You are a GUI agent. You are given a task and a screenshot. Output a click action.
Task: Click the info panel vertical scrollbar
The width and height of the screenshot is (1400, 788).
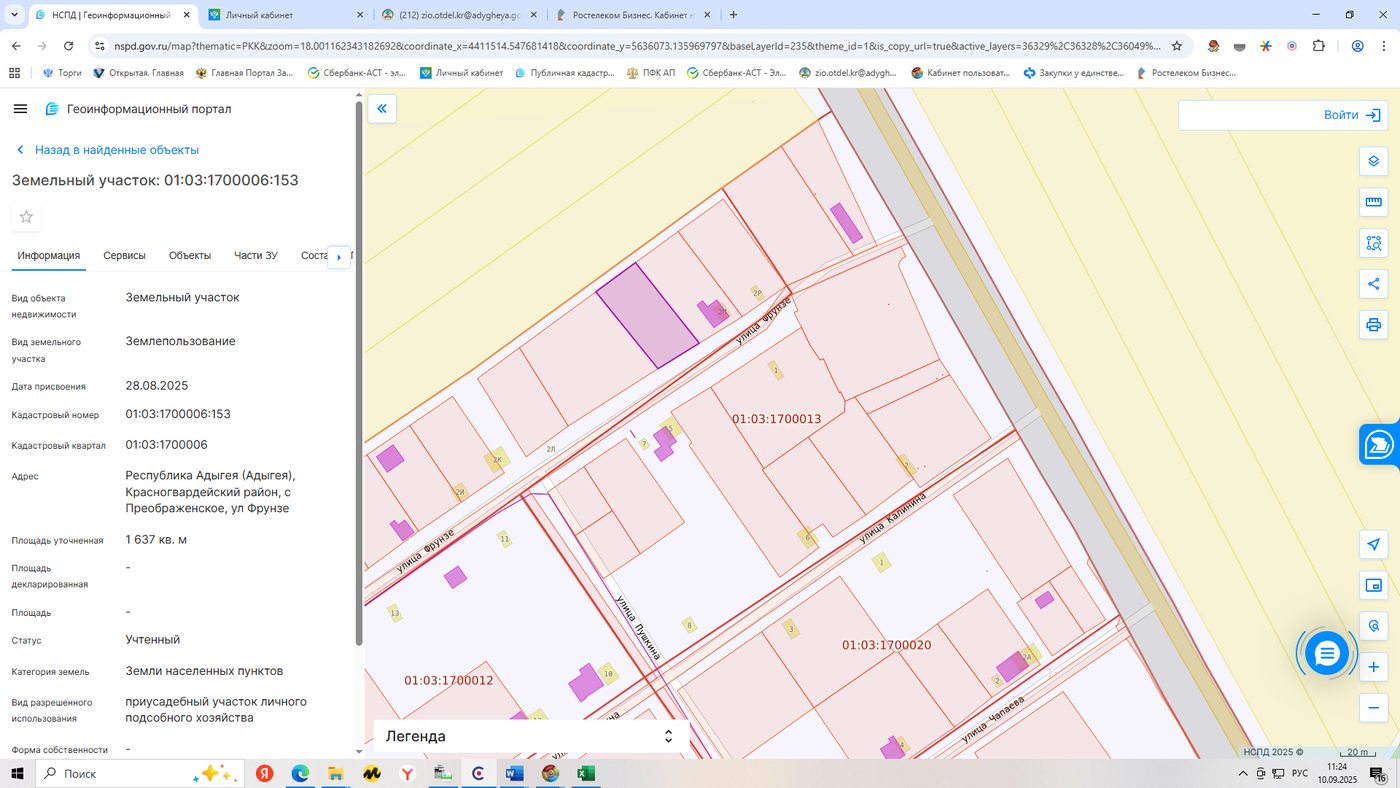click(359, 372)
